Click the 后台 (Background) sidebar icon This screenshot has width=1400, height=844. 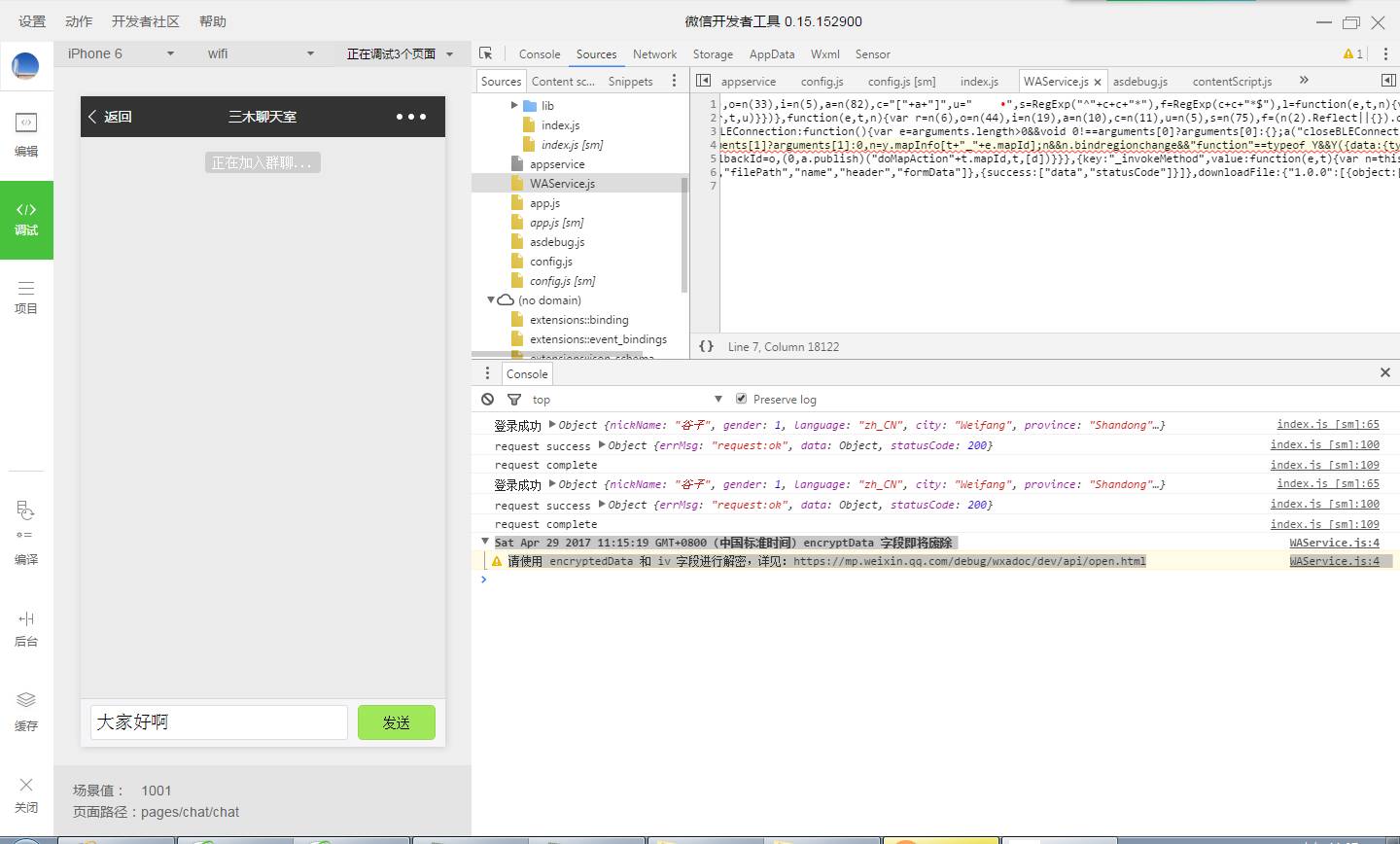(x=26, y=627)
